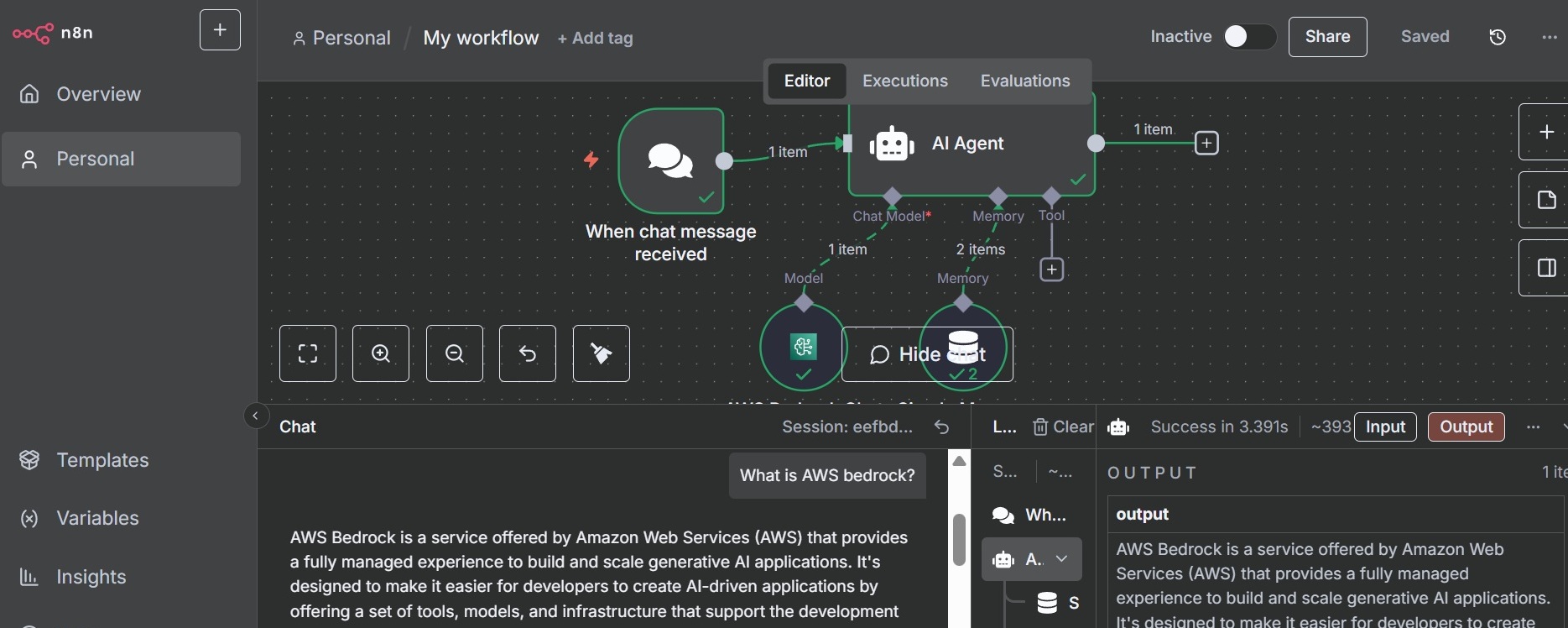1568x628 pixels.
Task: Select the Wh... log entry
Action: point(1031,515)
